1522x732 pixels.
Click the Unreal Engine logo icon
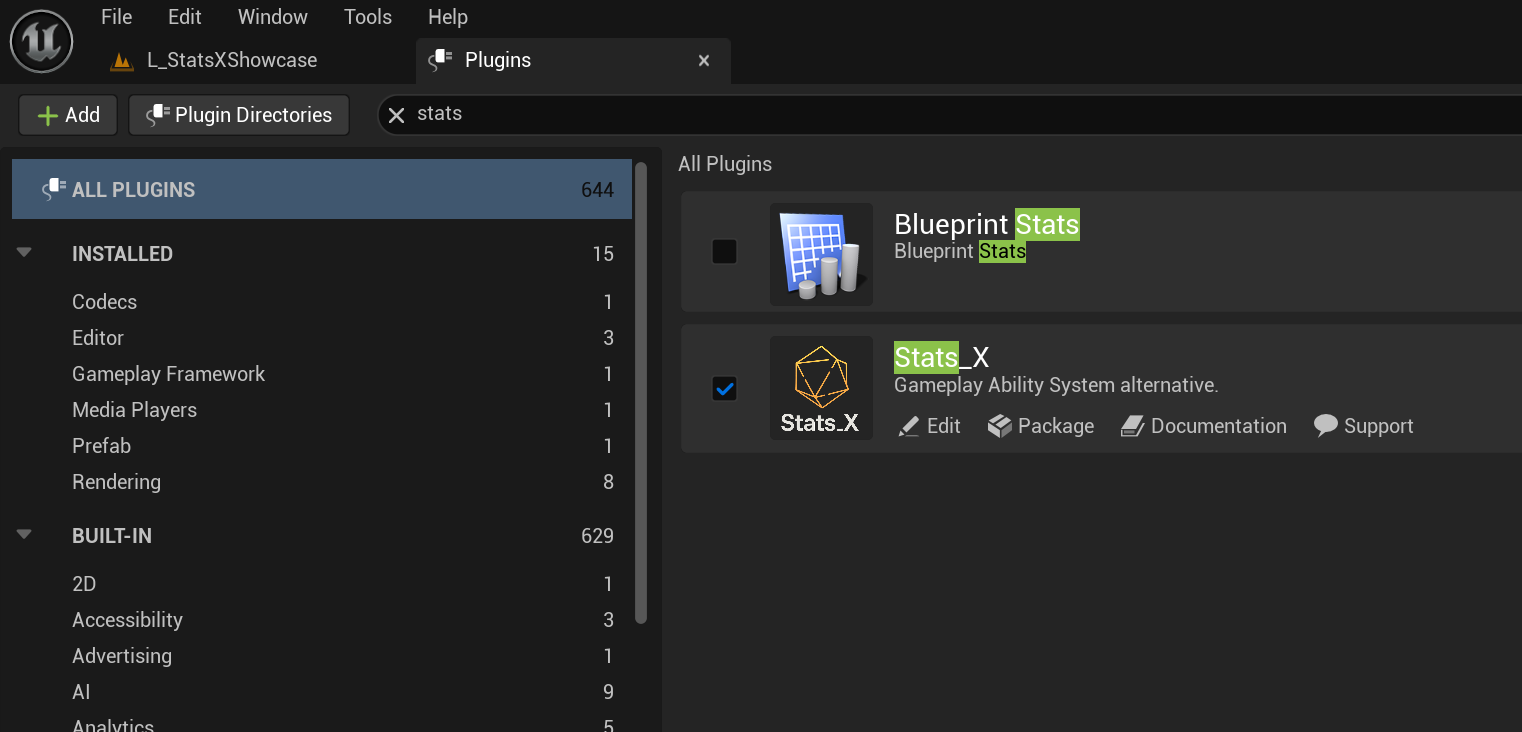(41, 41)
